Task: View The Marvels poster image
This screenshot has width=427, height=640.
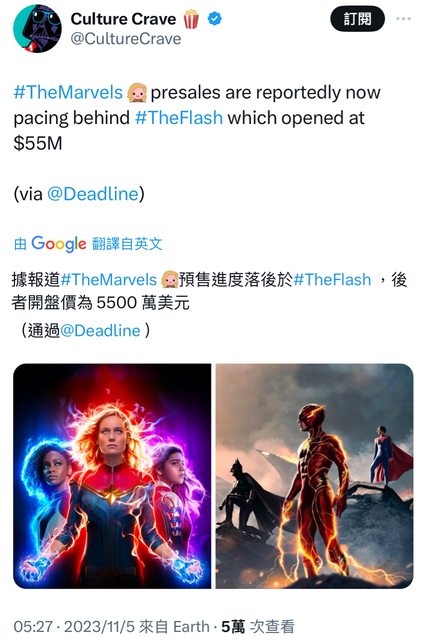Action: coord(112,476)
